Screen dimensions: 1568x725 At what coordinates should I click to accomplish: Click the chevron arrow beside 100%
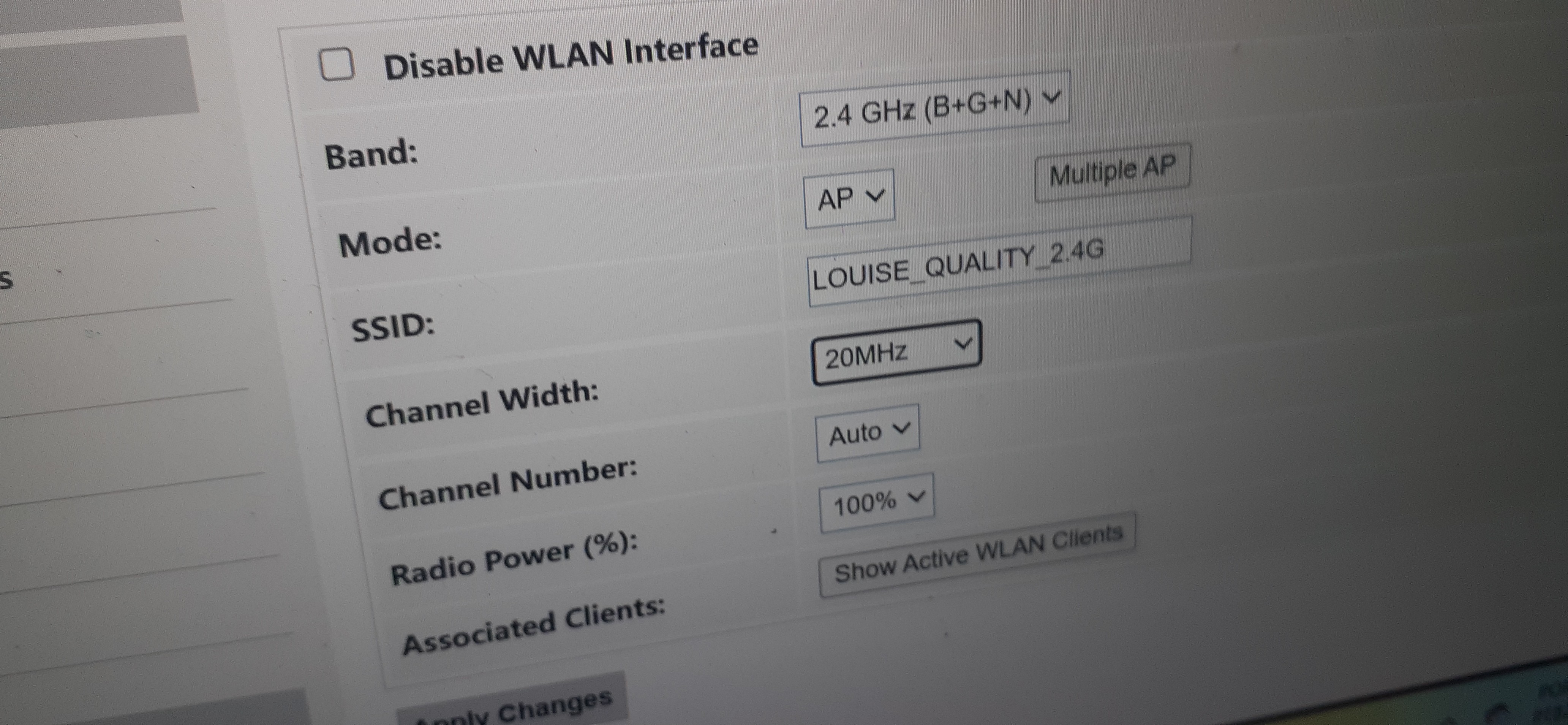[x=916, y=497]
